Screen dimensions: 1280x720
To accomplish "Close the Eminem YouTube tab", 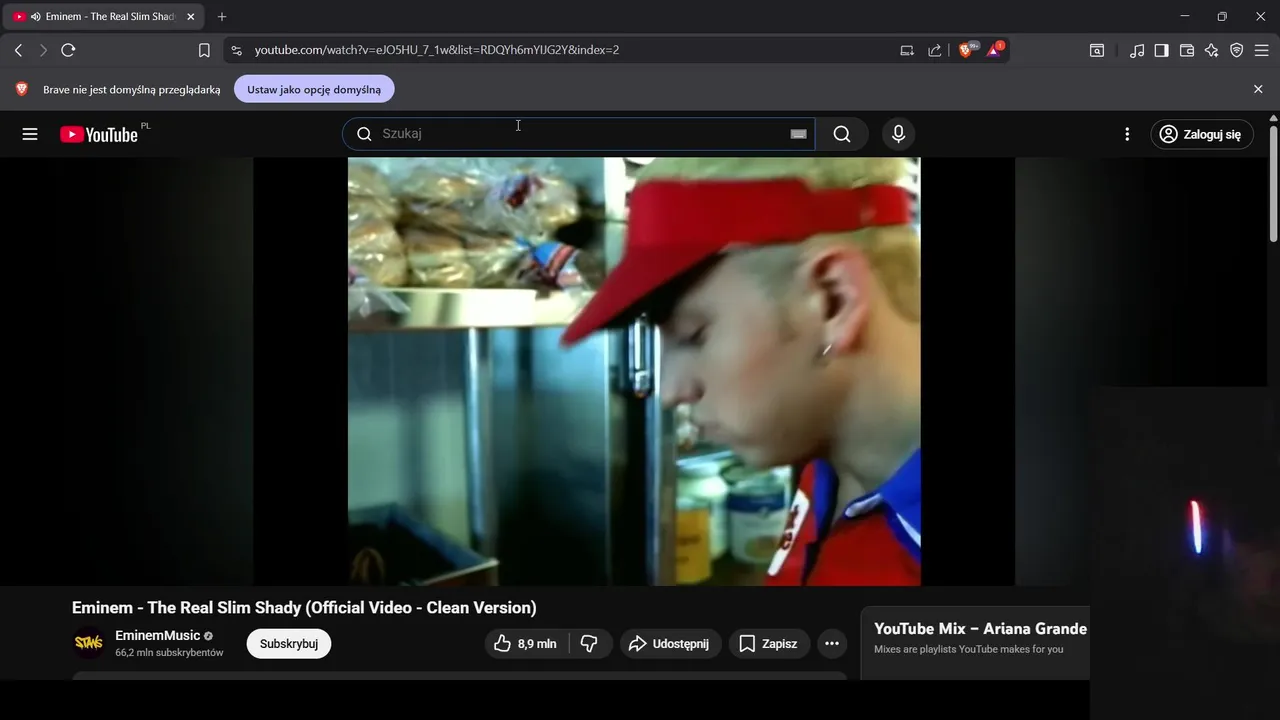I will (x=191, y=17).
